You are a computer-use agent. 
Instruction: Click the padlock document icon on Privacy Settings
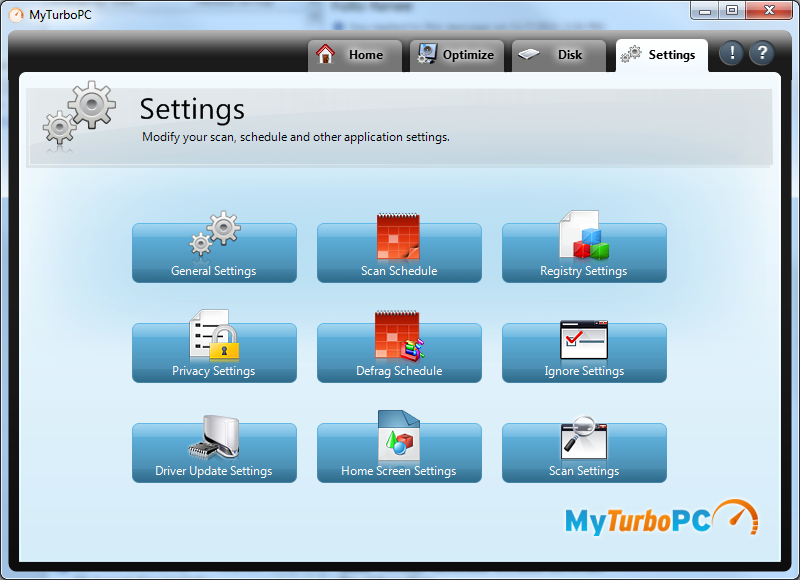(x=214, y=335)
